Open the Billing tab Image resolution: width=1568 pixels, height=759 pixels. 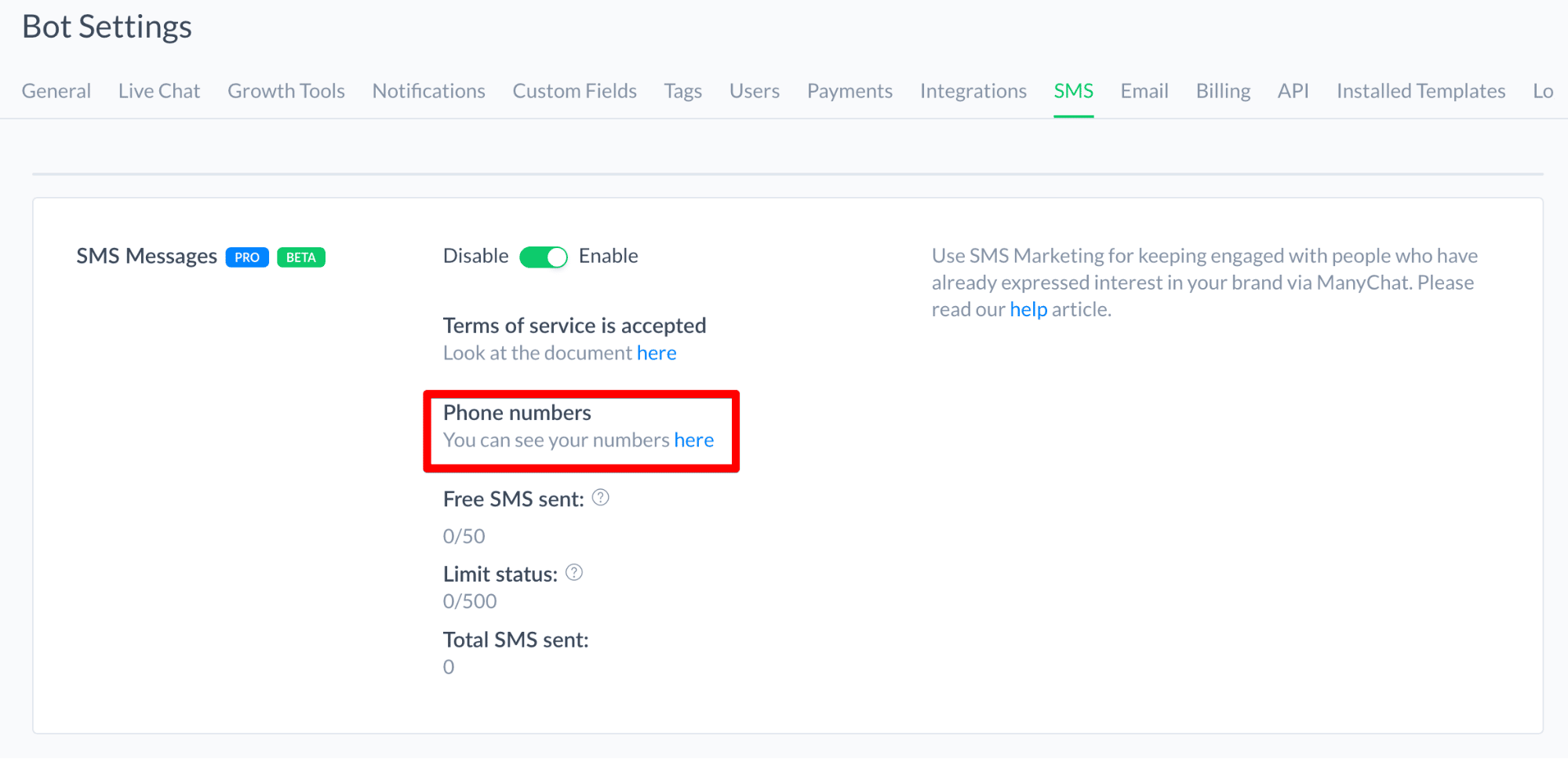[x=1224, y=91]
